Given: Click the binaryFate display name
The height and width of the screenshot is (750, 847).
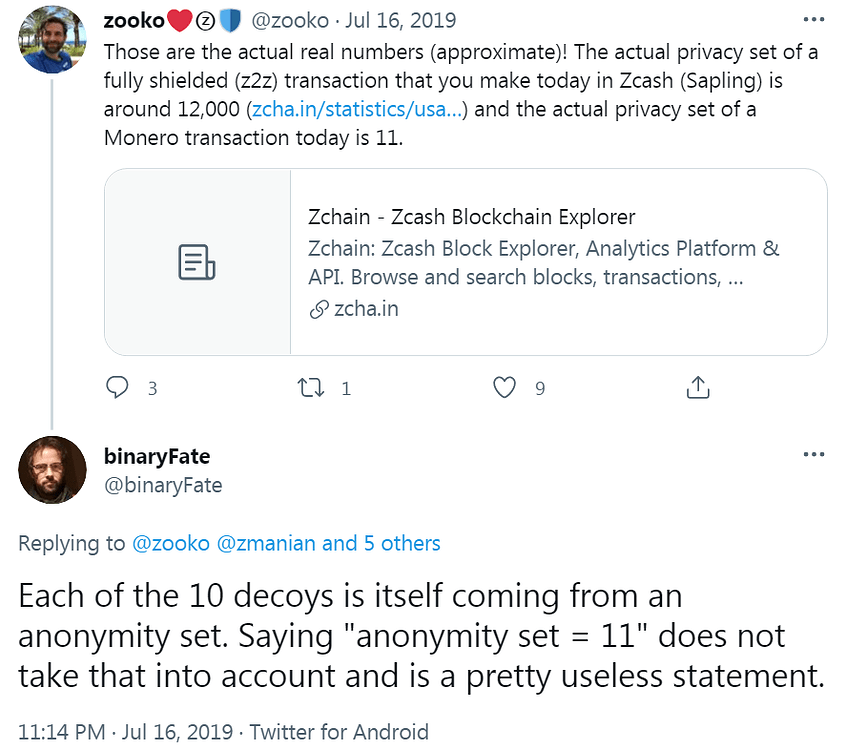Looking at the screenshot, I should point(156,456).
